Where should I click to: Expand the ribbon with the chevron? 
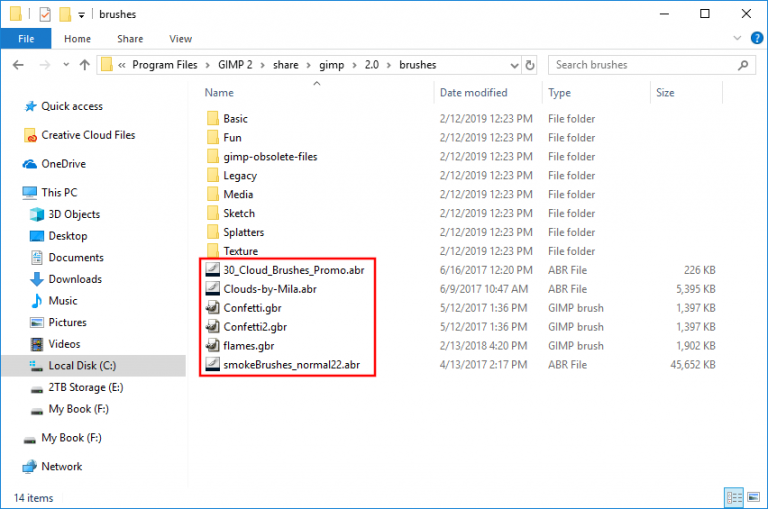click(x=737, y=38)
